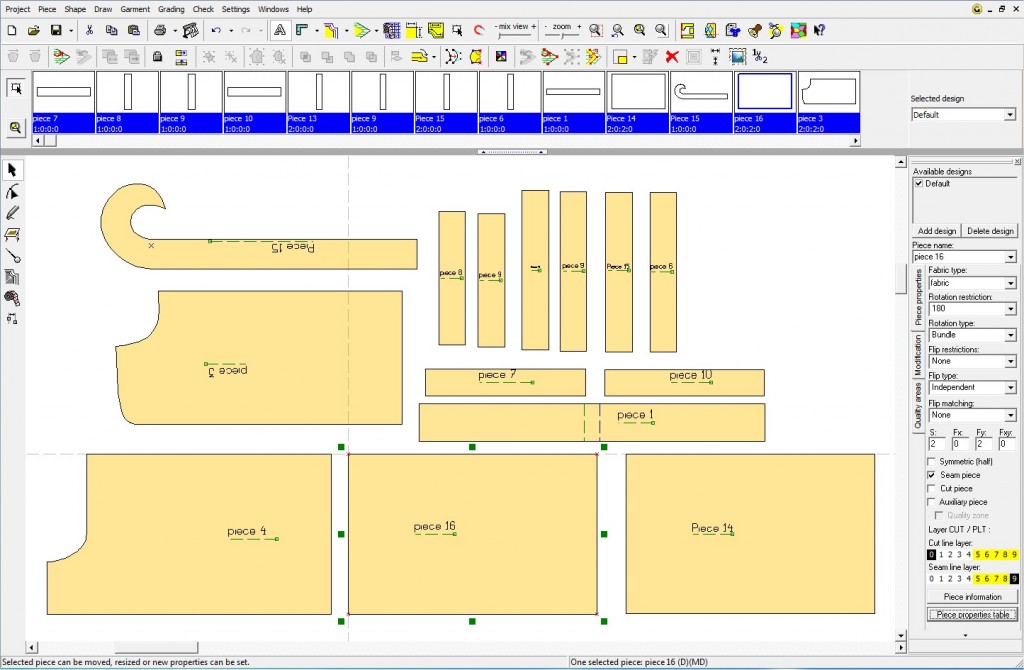The width and height of the screenshot is (1024, 670).
Task: Open the Fabric type dropdown
Action: (x=1010, y=283)
